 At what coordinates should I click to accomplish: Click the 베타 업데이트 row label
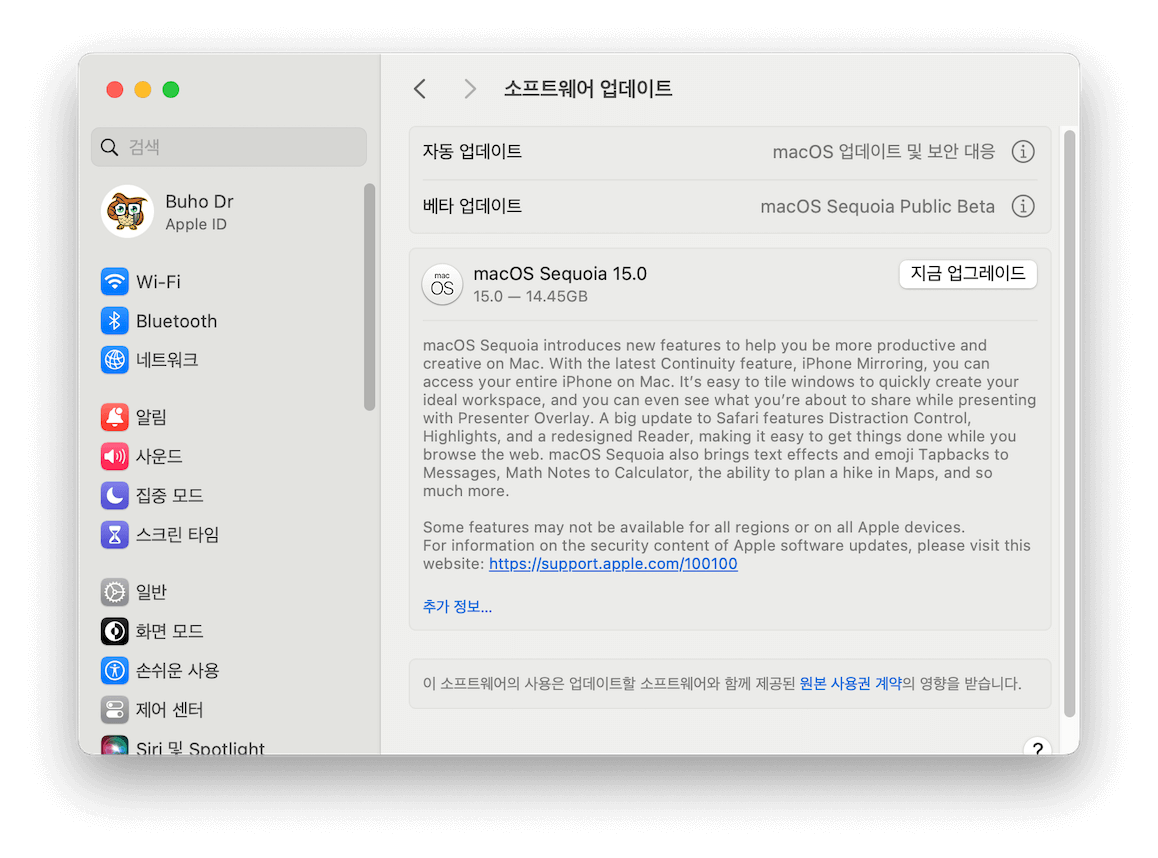(472, 206)
